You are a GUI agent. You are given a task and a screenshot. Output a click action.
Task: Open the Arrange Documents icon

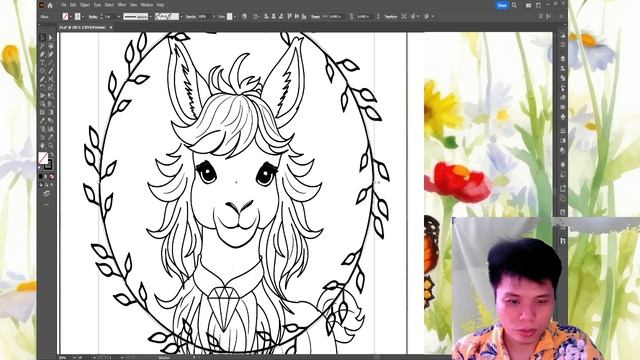click(528, 5)
